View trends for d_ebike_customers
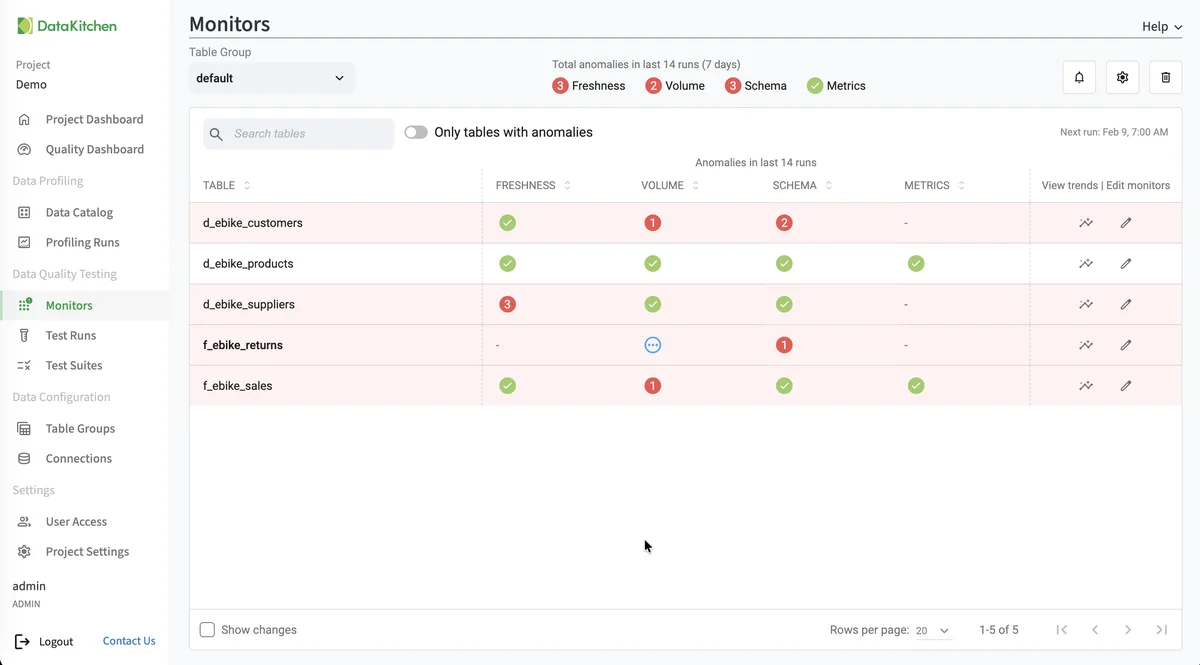 coord(1086,222)
